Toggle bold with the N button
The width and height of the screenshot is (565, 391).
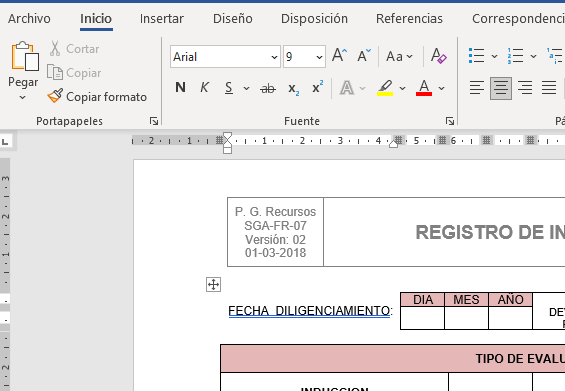click(180, 88)
